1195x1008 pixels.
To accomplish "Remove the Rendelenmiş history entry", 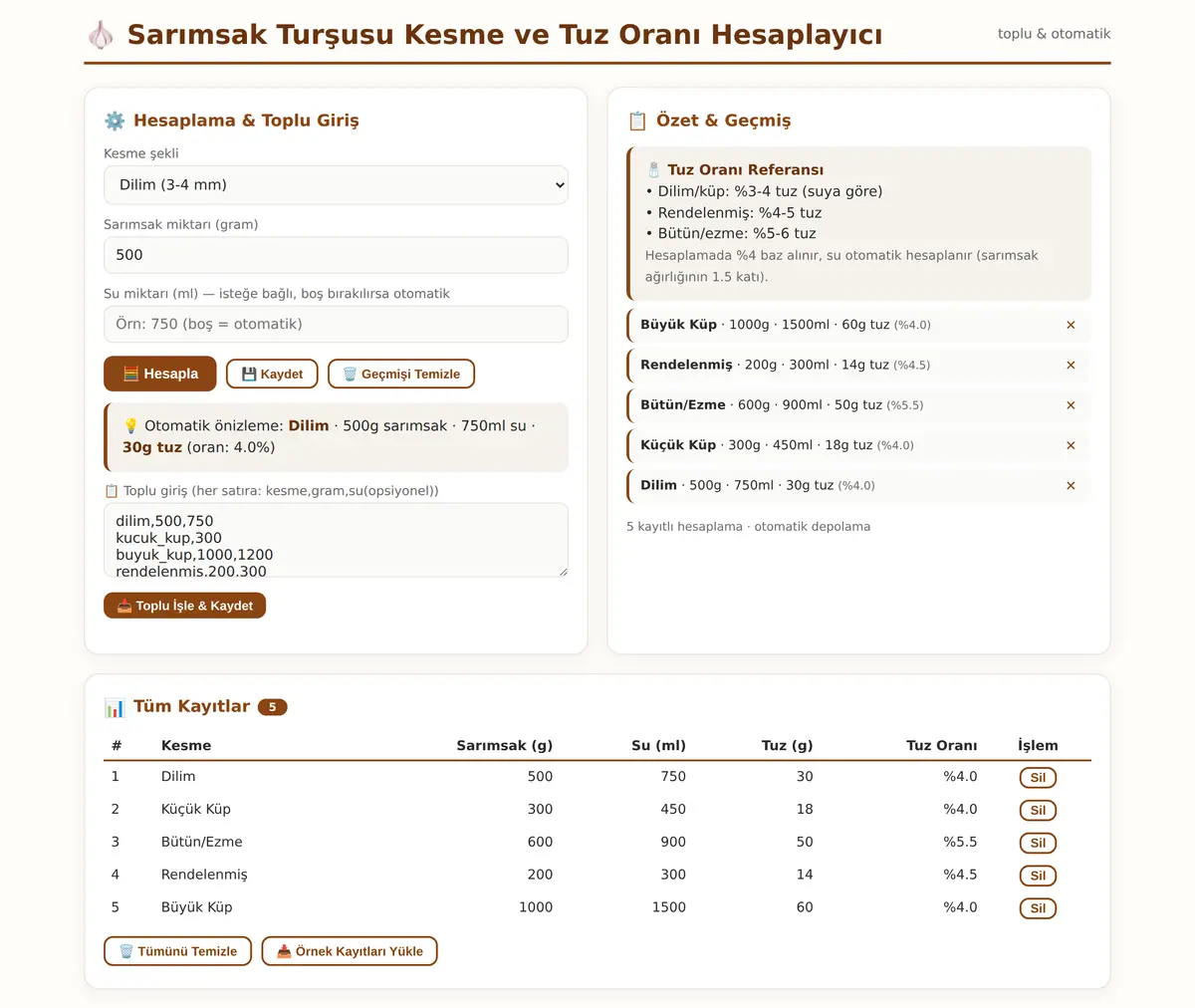I will 1071,365.
